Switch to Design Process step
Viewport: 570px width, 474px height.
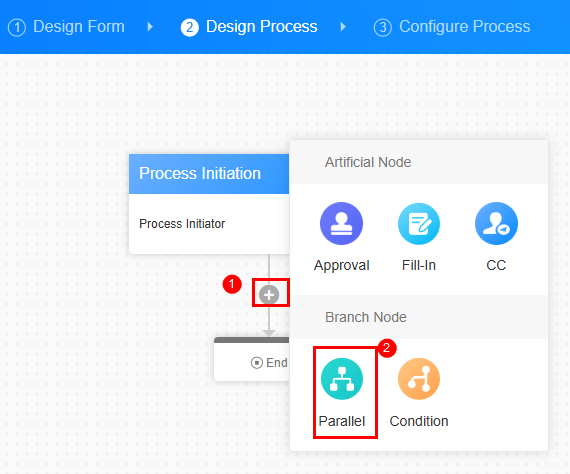coord(249,27)
